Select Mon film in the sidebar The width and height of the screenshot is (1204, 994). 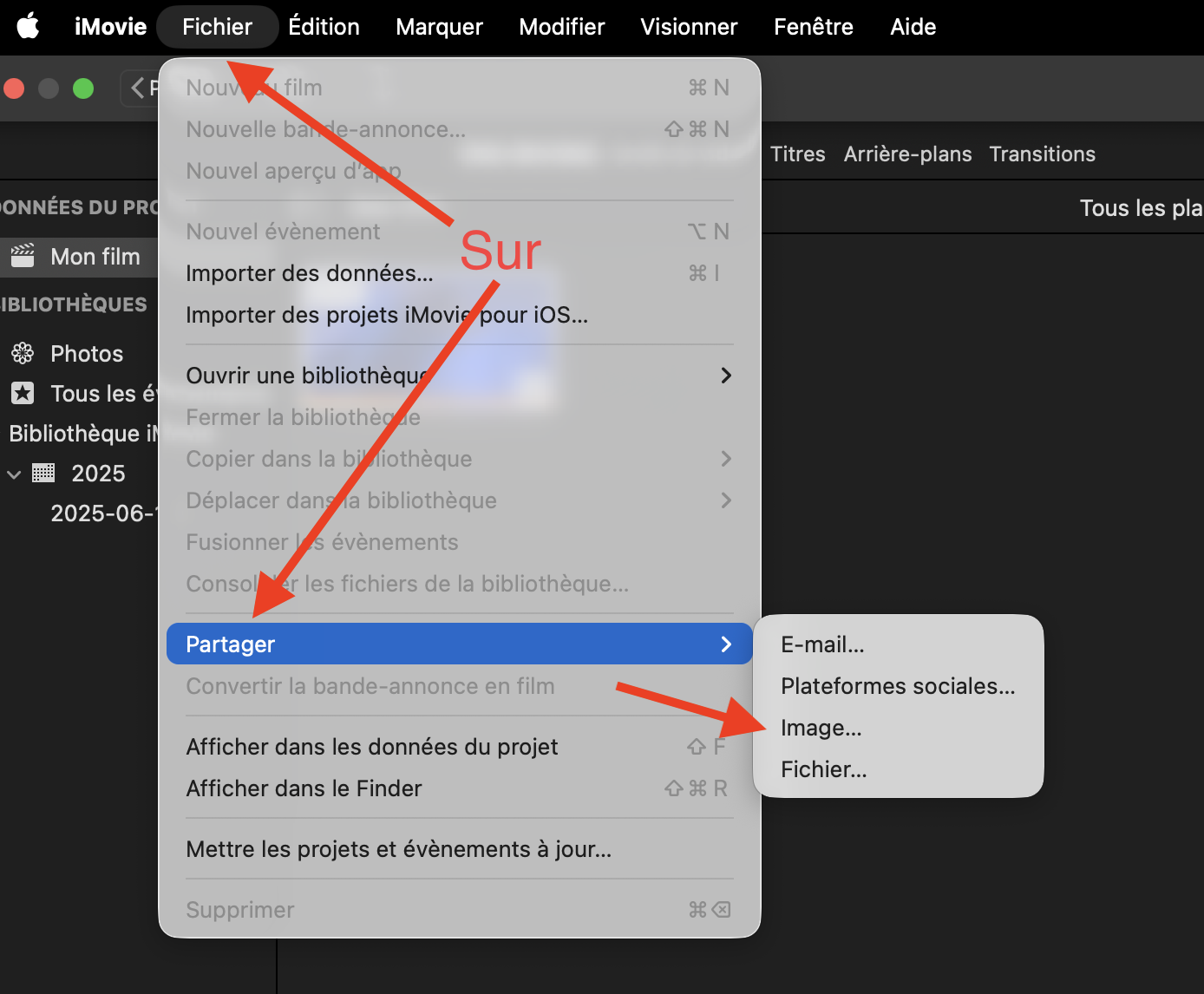click(x=79, y=257)
